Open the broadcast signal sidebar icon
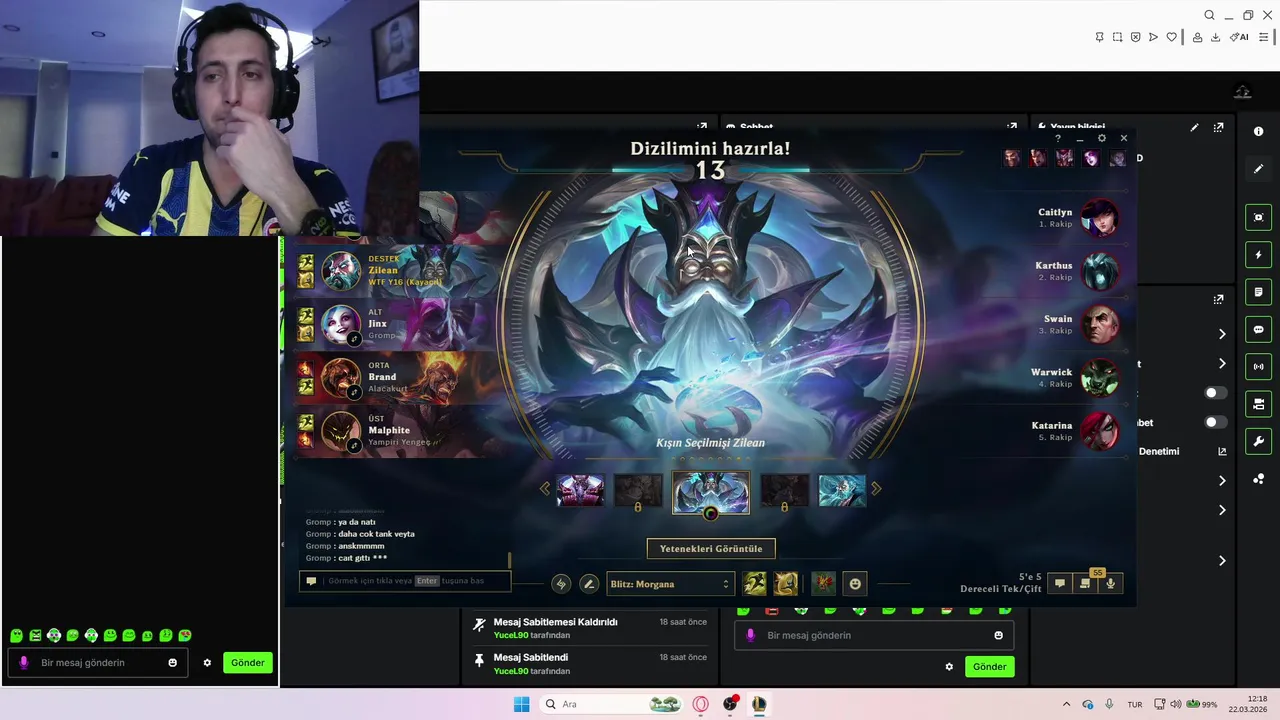The image size is (1280, 720). 1258,367
